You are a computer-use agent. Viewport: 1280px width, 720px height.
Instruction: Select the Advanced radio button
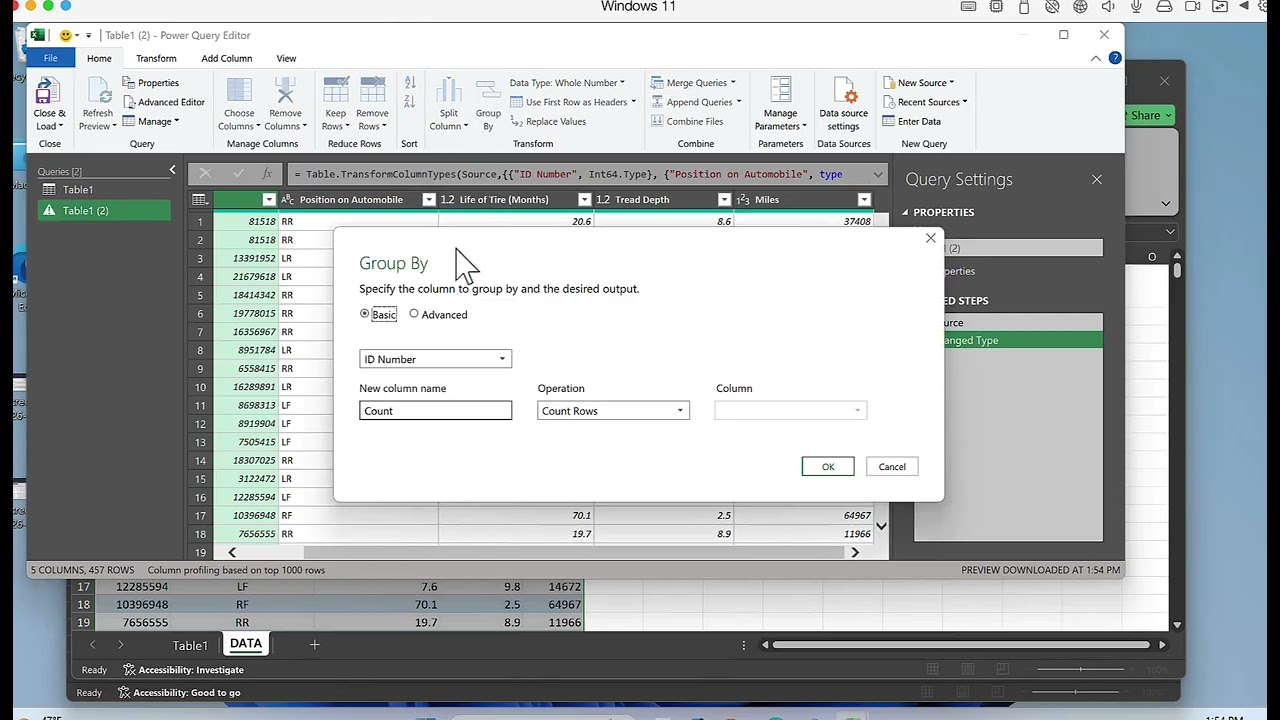414,314
